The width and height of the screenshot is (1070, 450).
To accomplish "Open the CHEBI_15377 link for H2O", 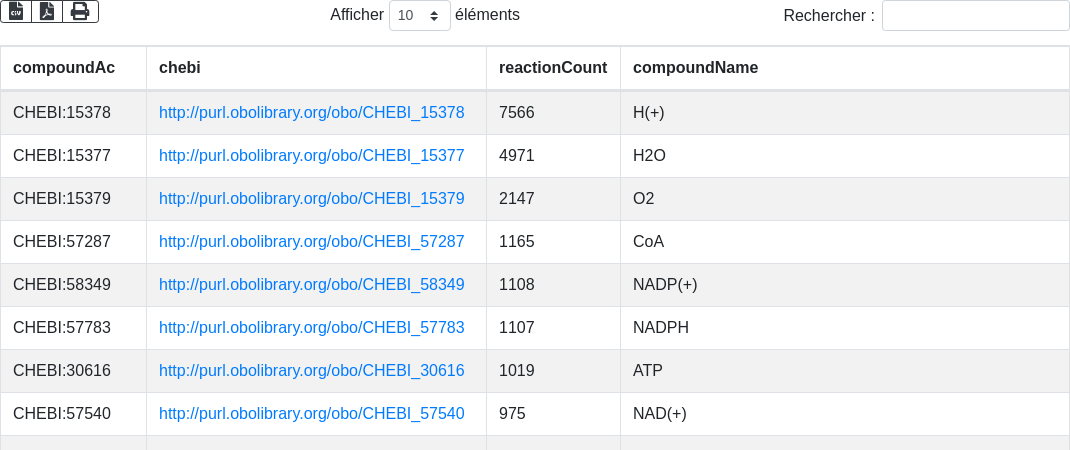I will coord(311,156).
